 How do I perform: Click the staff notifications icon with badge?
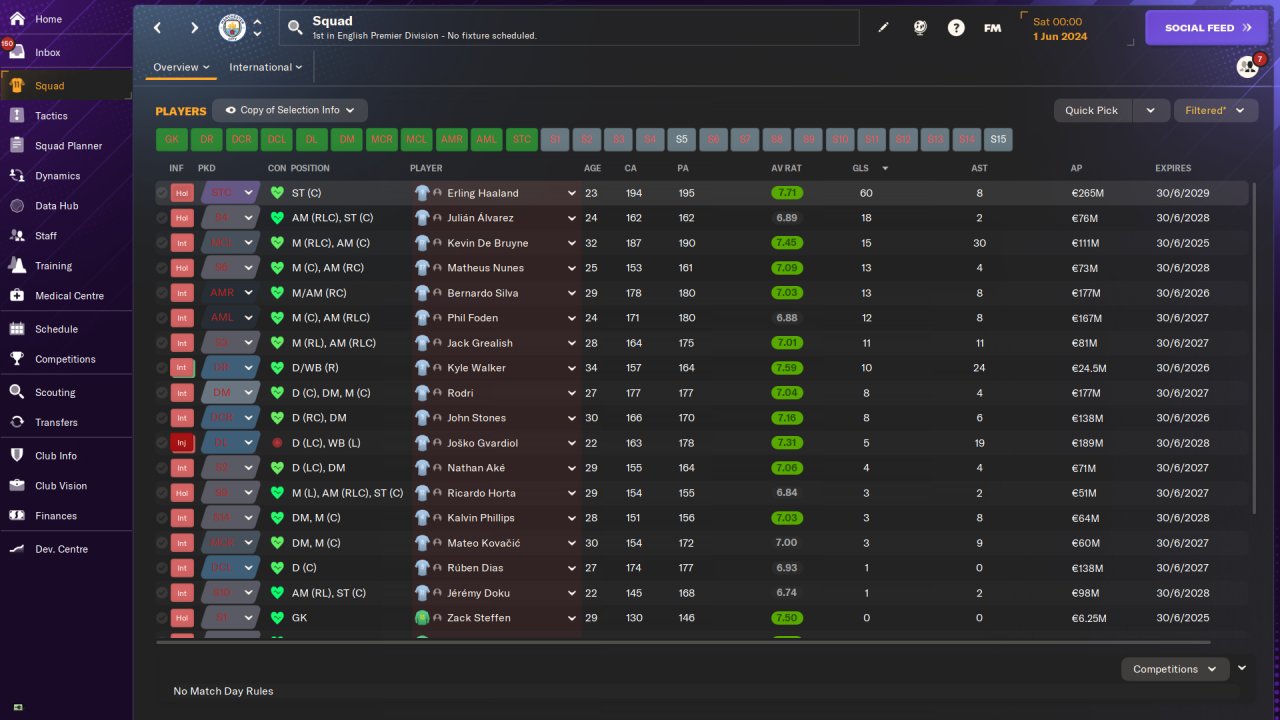point(1248,67)
